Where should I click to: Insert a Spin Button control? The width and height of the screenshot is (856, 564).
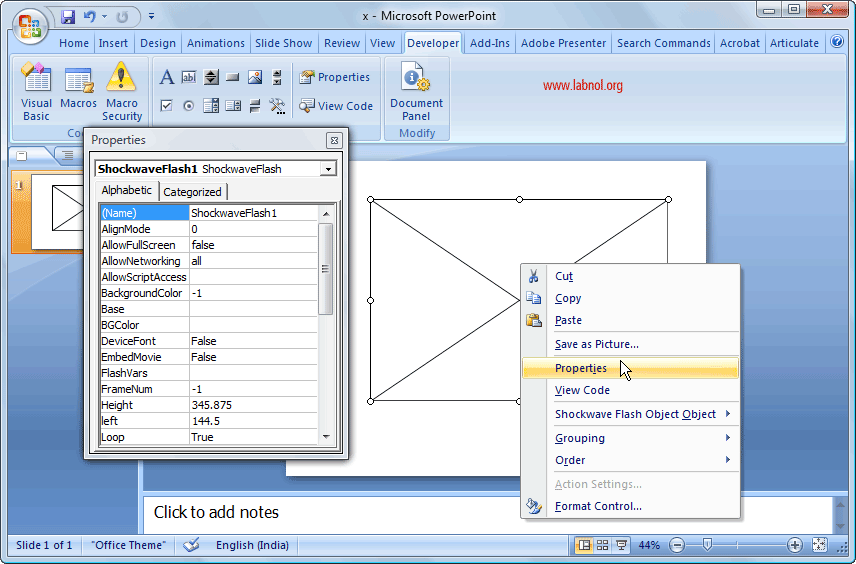tap(211, 78)
